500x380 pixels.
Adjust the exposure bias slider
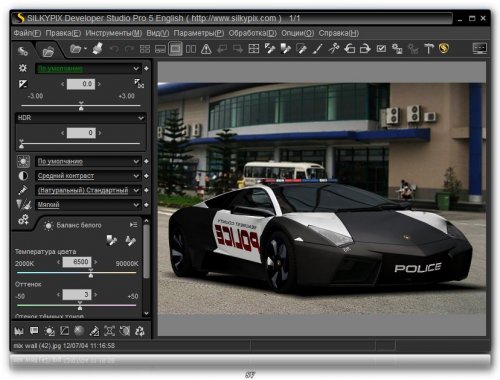pos(81,106)
